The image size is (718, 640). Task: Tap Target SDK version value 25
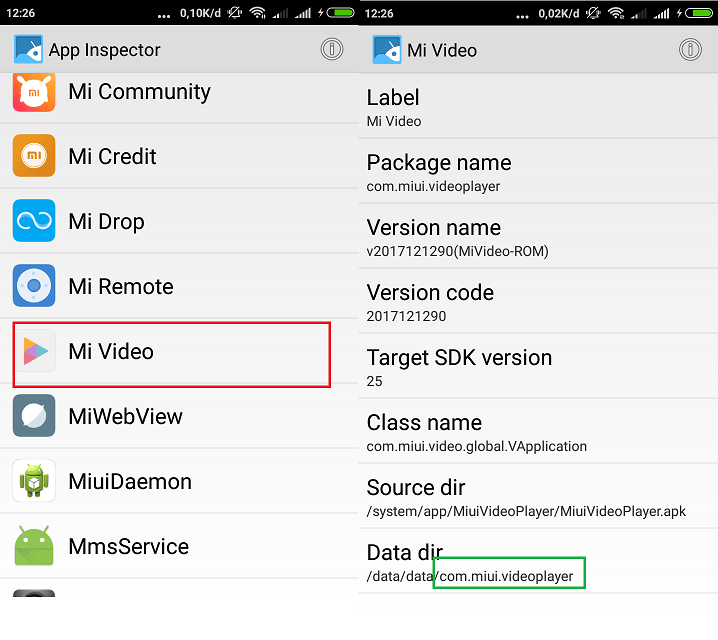point(374,381)
